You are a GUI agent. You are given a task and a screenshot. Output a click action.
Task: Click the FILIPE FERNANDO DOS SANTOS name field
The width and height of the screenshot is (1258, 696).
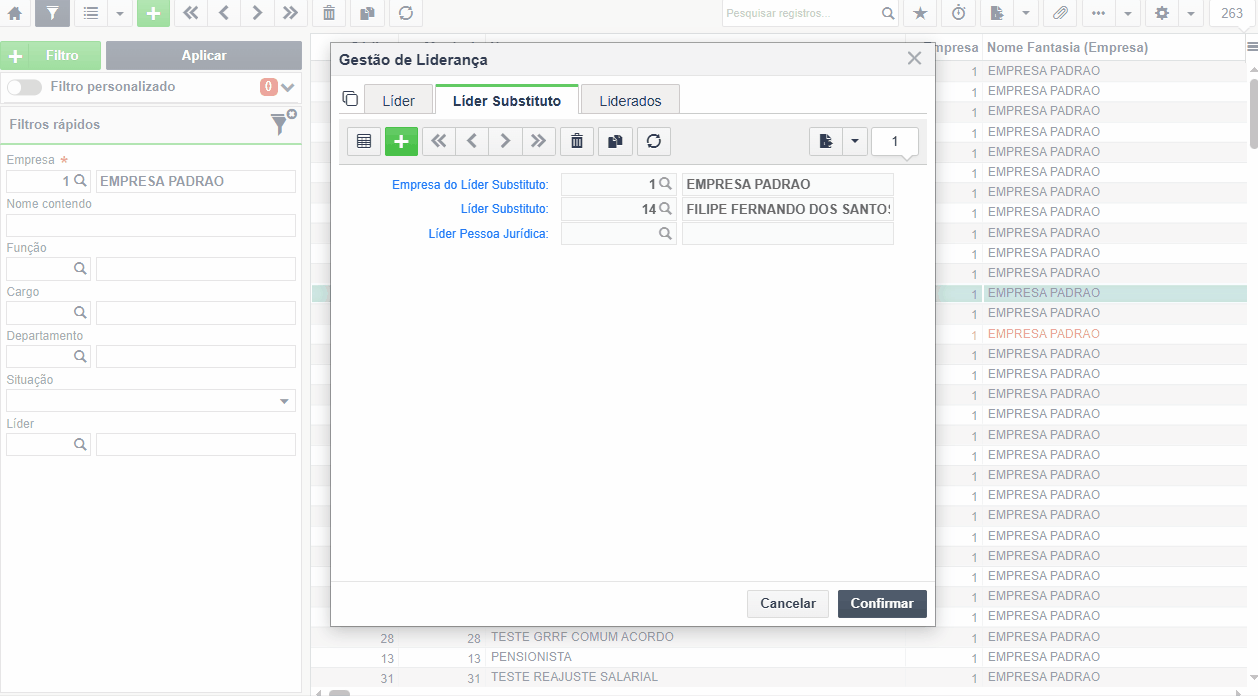788,209
